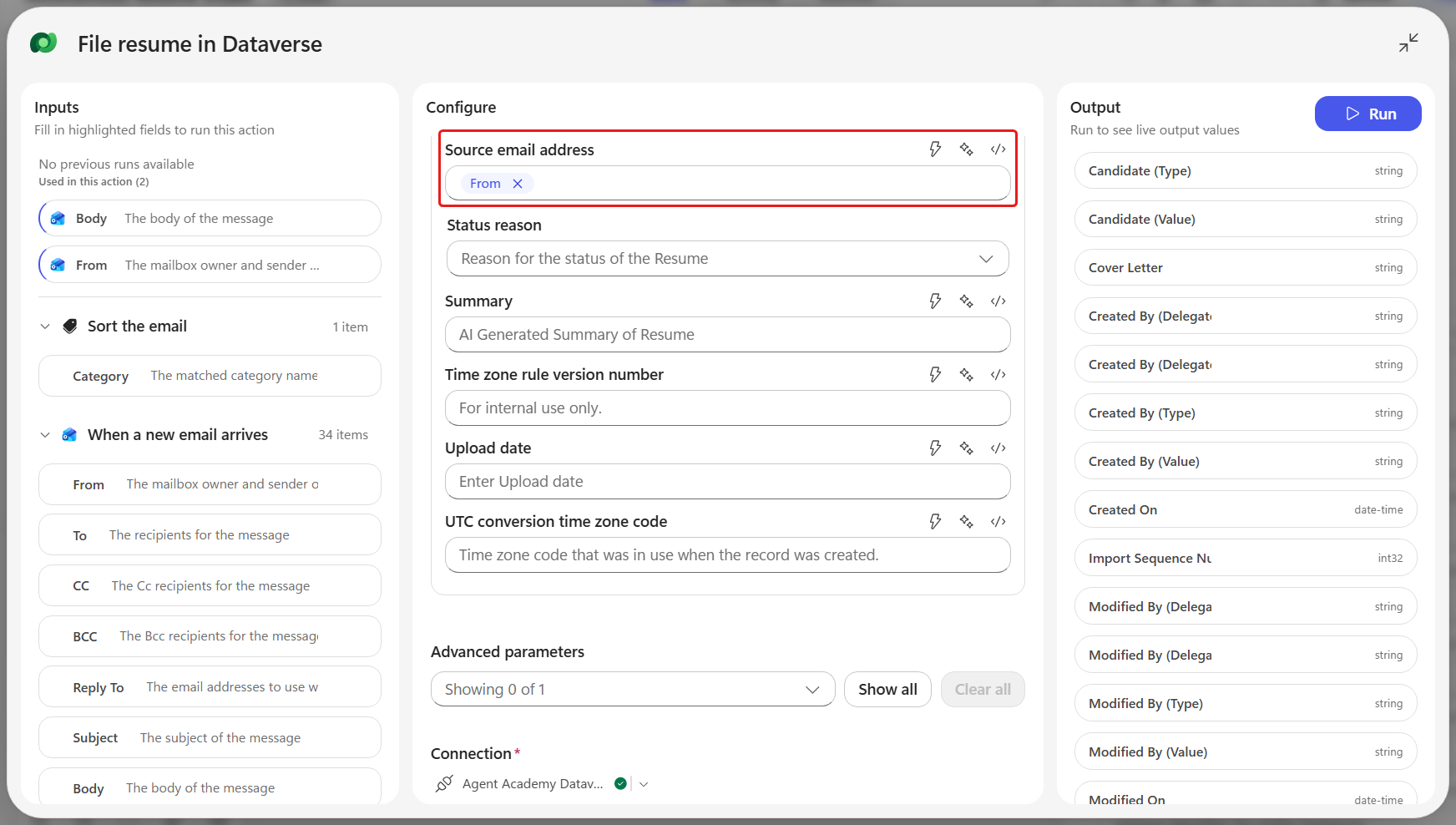Collapse the When a new email arrives group
The image size is (1456, 825).
[x=45, y=435]
